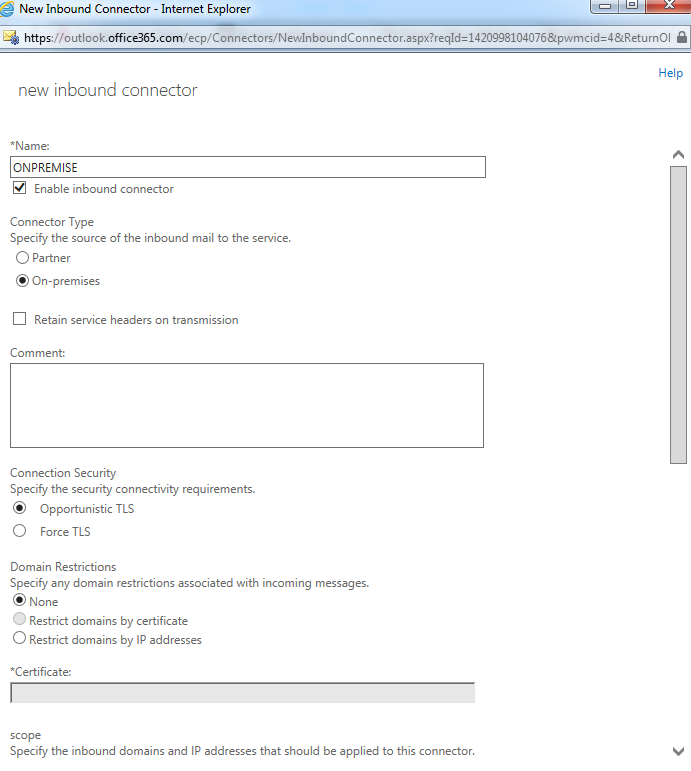Click the scroll down arrow of the form
The height and width of the screenshot is (771, 691).
678,751
